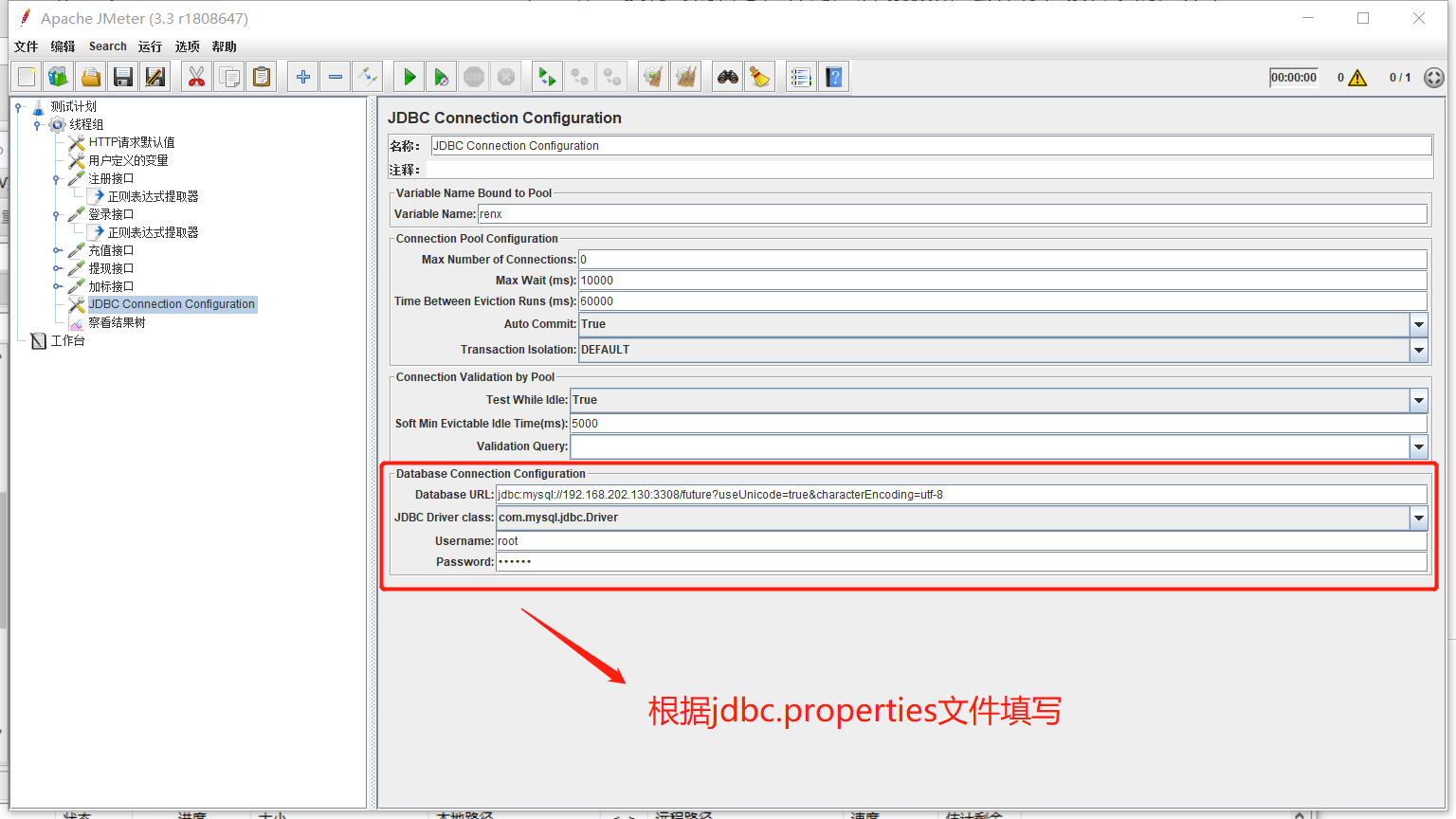Expand the 充值接口 tree node
1456x819 pixels.
57,251
